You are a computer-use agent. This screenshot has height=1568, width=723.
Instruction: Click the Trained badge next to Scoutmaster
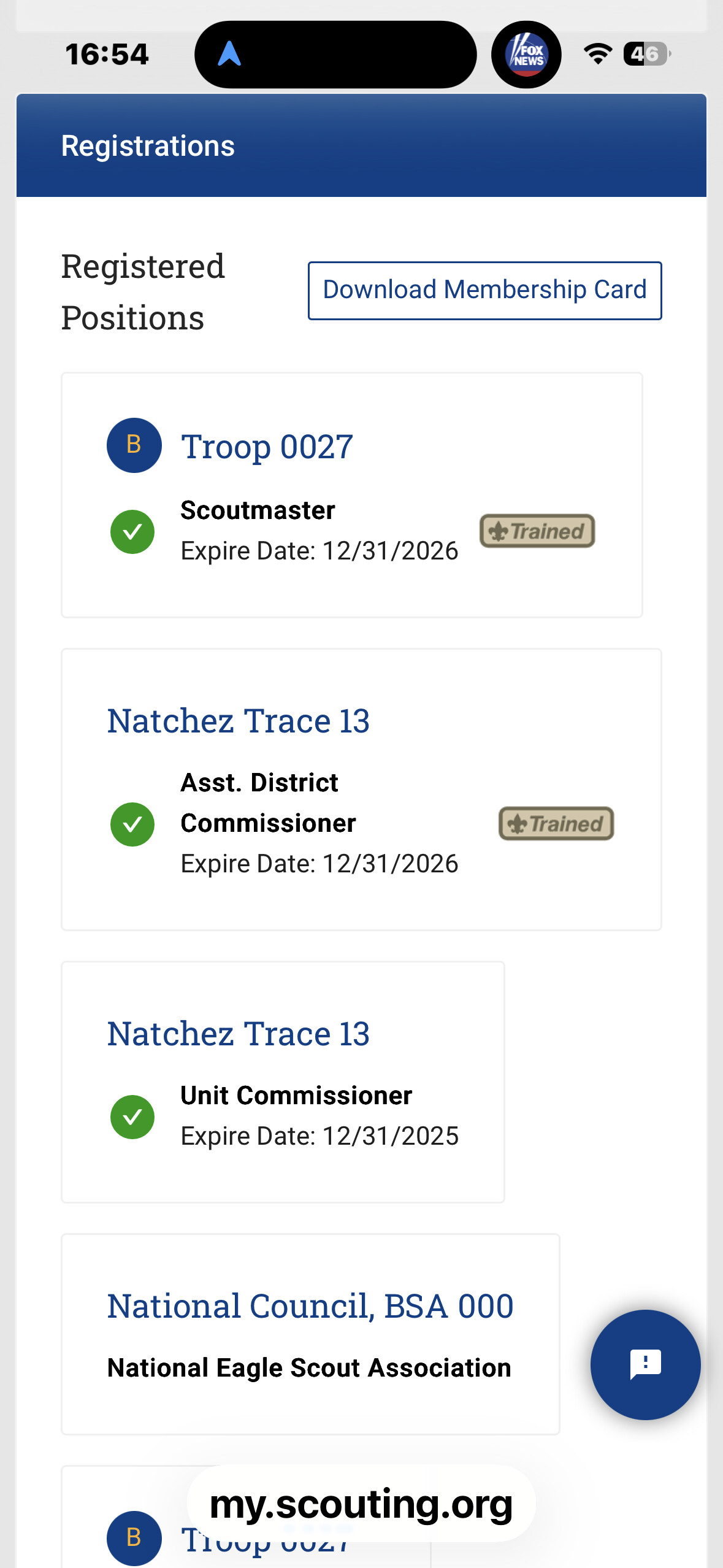pyautogui.click(x=536, y=531)
